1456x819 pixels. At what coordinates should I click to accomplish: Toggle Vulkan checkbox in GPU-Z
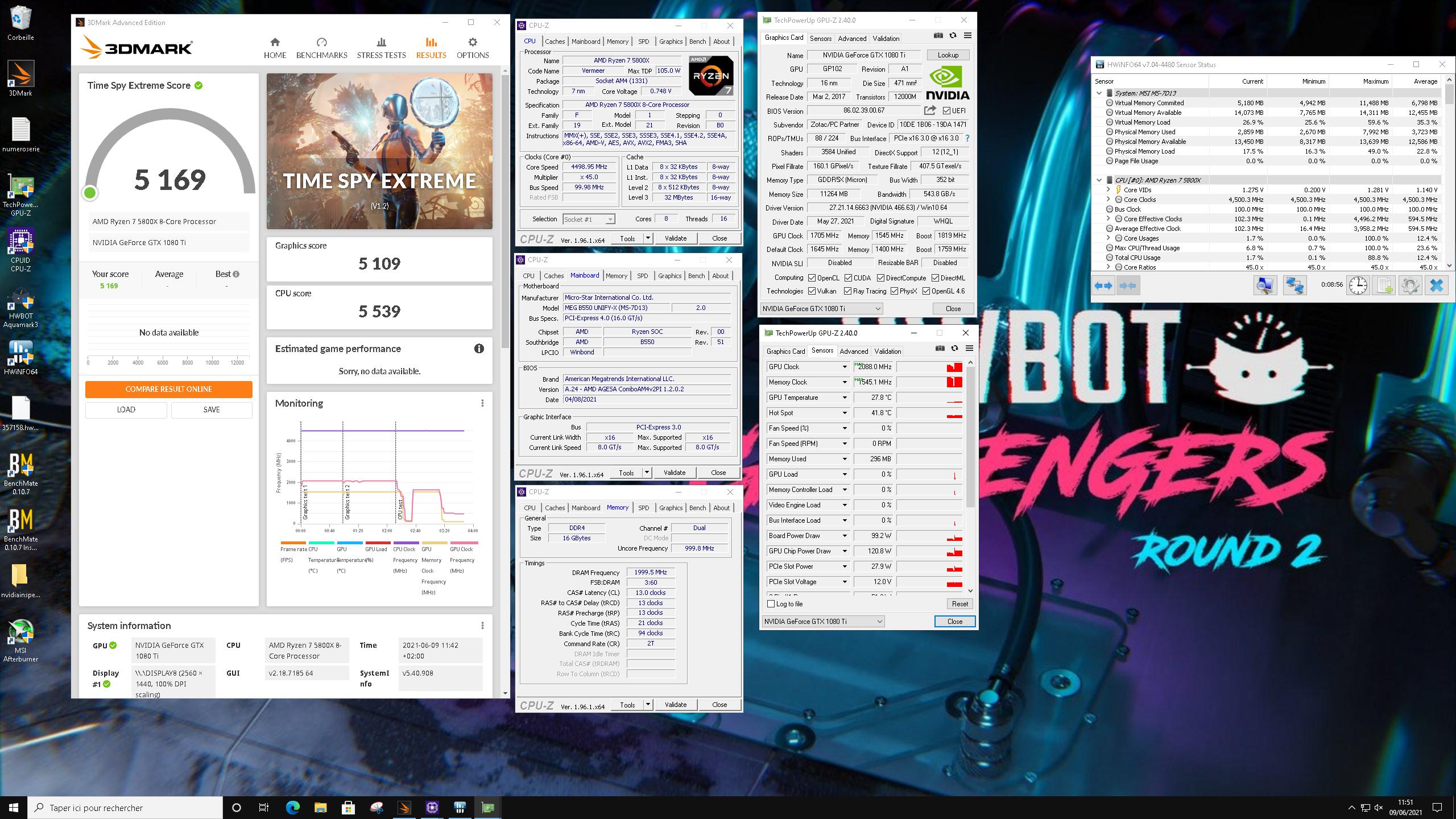point(812,291)
